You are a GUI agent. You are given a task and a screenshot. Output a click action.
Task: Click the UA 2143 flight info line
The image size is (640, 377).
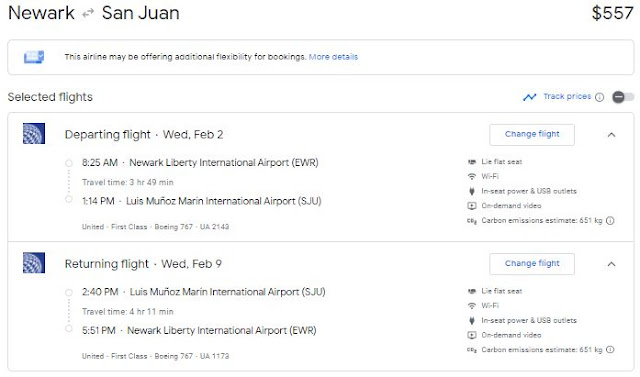(x=155, y=227)
